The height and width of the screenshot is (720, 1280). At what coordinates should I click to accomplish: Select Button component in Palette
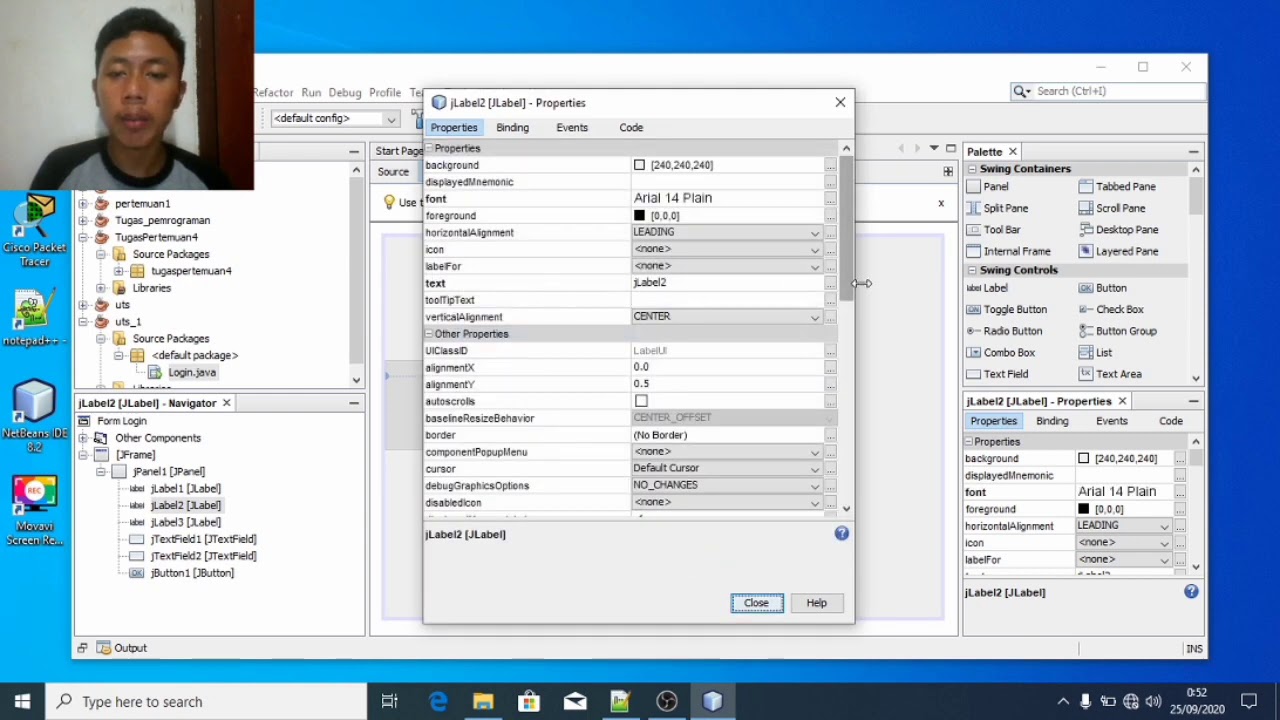1102,288
